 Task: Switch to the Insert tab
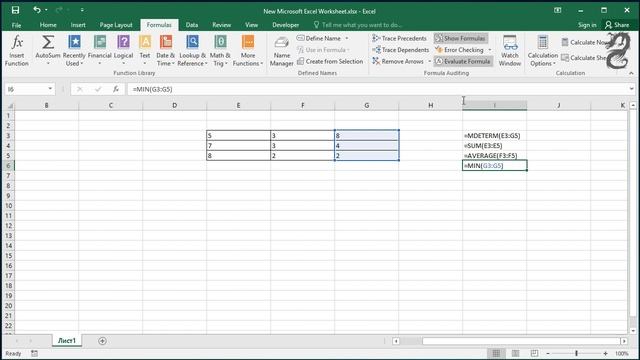78,25
